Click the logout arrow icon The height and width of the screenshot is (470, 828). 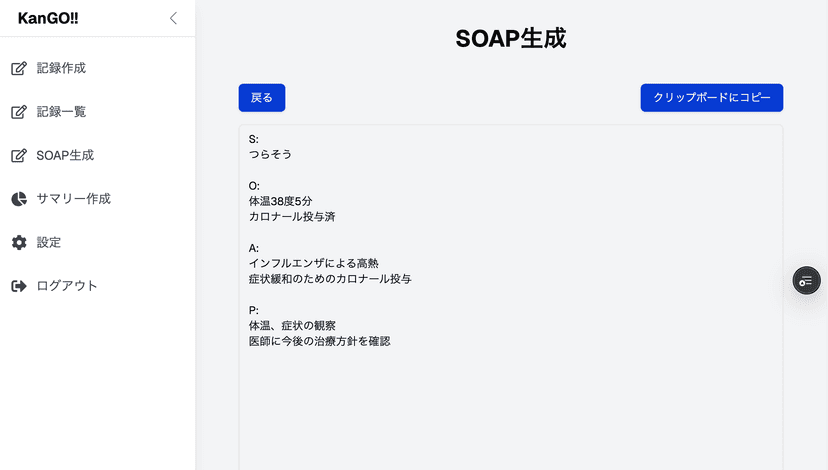[19, 286]
